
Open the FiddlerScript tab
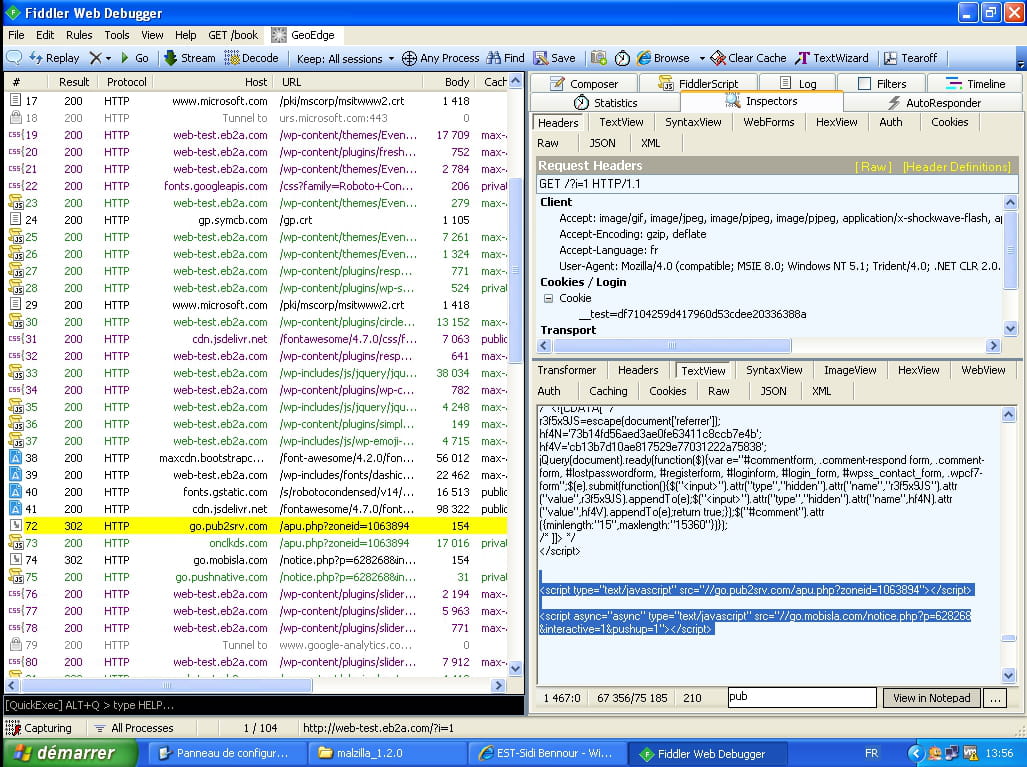click(699, 84)
